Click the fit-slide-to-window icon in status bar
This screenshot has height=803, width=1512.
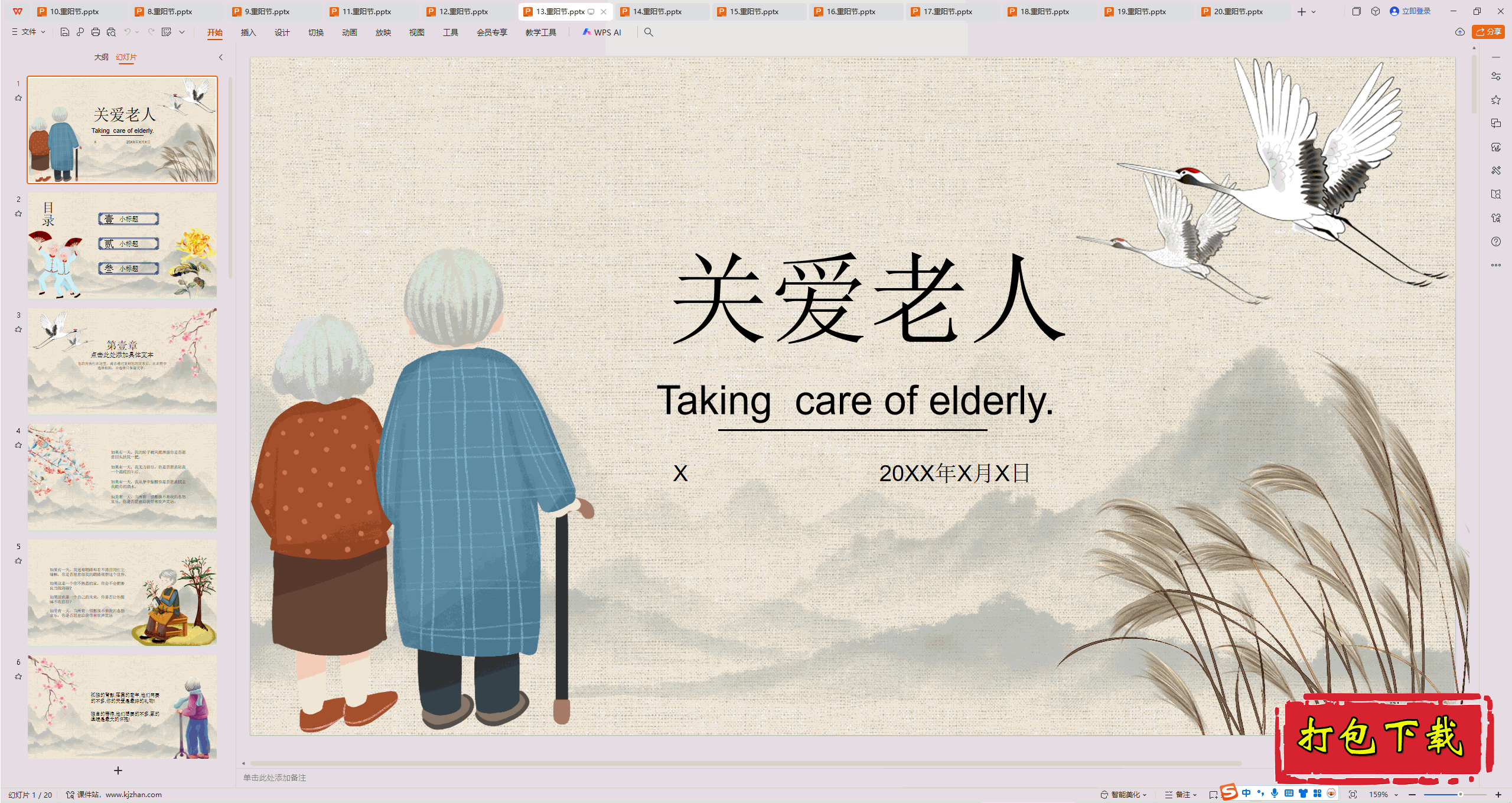click(1353, 795)
